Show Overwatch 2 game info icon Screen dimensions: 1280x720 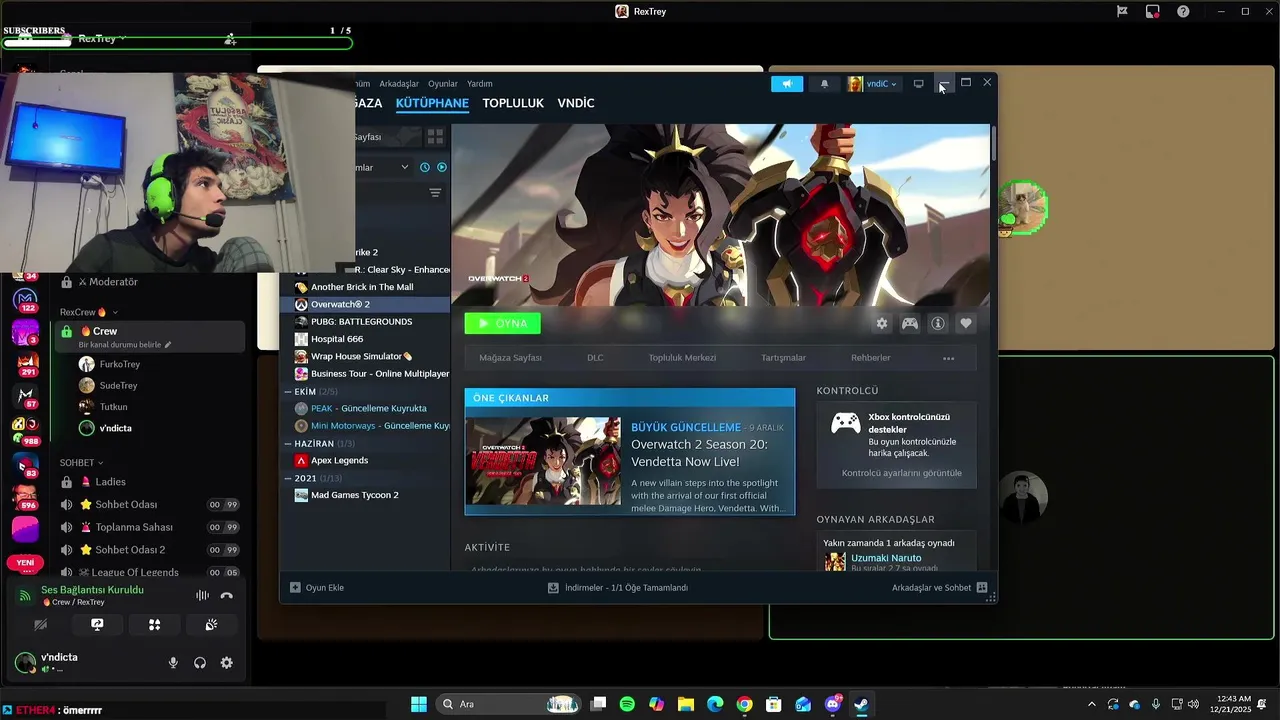tap(938, 324)
